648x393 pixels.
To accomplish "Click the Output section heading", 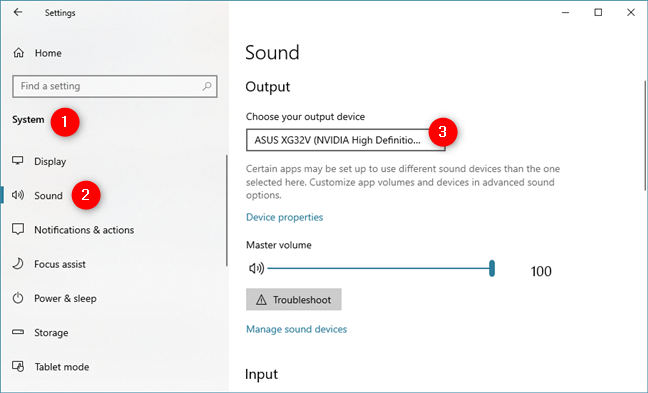I will click(268, 87).
